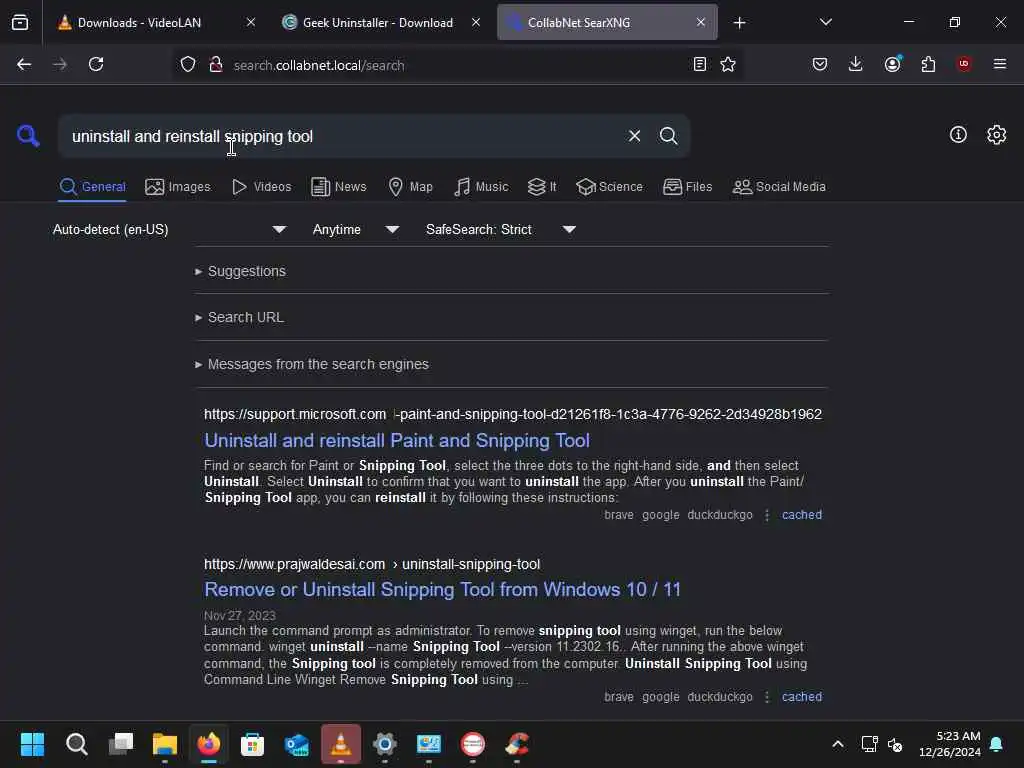The image size is (1024, 768).
Task: Open the SafeSearch: Strict dropdown
Action: pos(500,229)
